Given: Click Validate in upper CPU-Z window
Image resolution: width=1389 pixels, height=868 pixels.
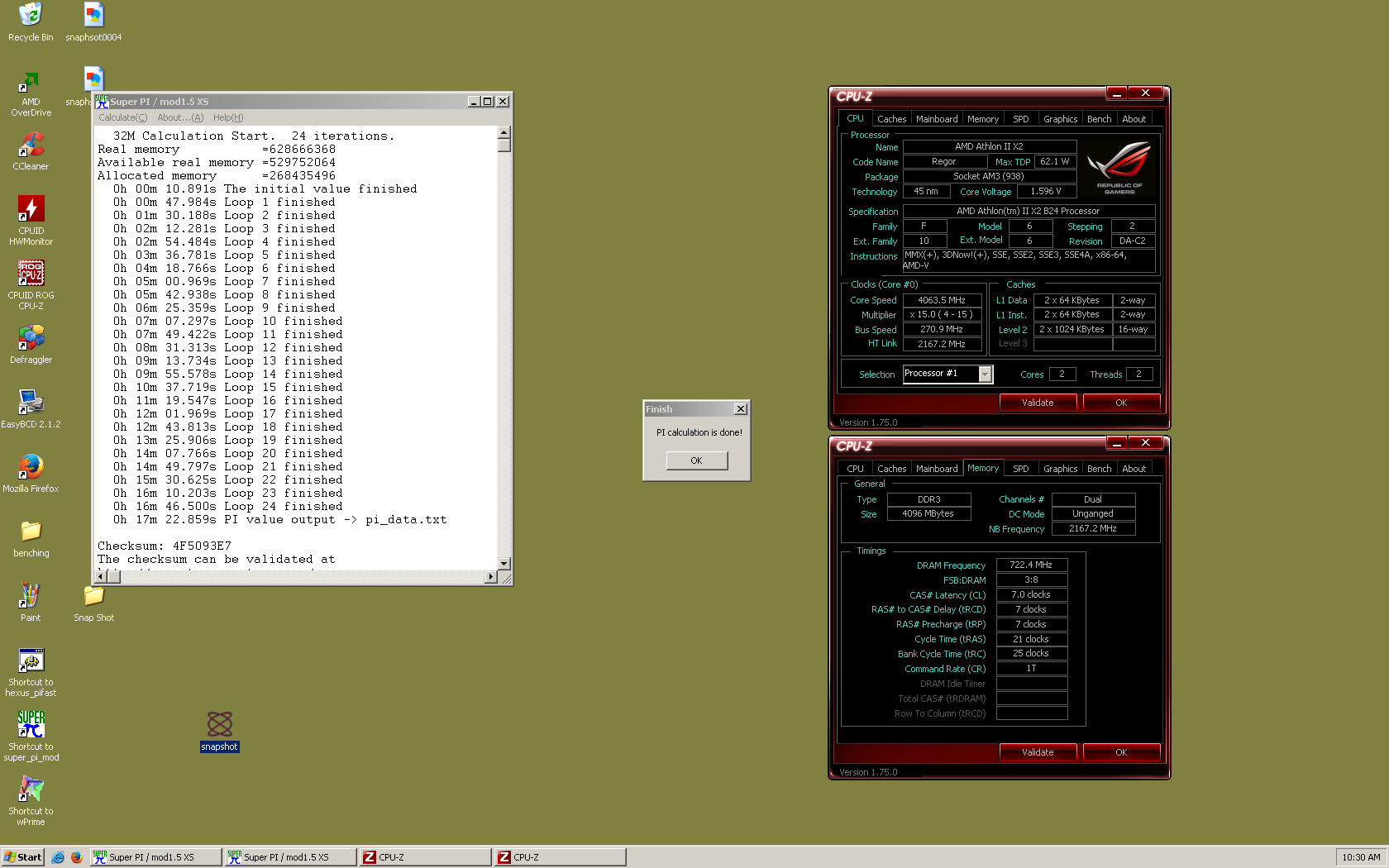Looking at the screenshot, I should pyautogui.click(x=1038, y=403).
